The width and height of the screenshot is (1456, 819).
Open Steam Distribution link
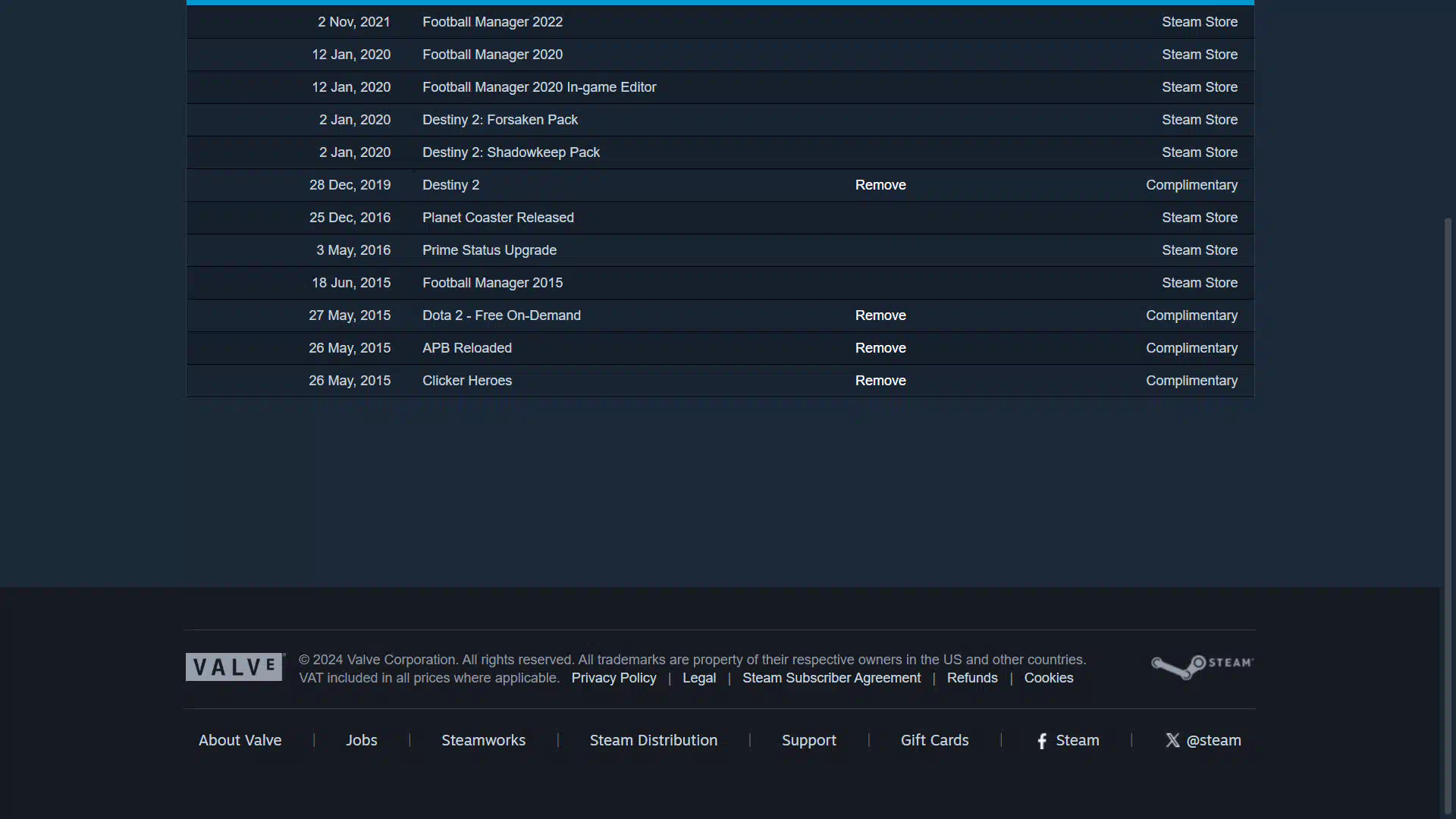[654, 740]
